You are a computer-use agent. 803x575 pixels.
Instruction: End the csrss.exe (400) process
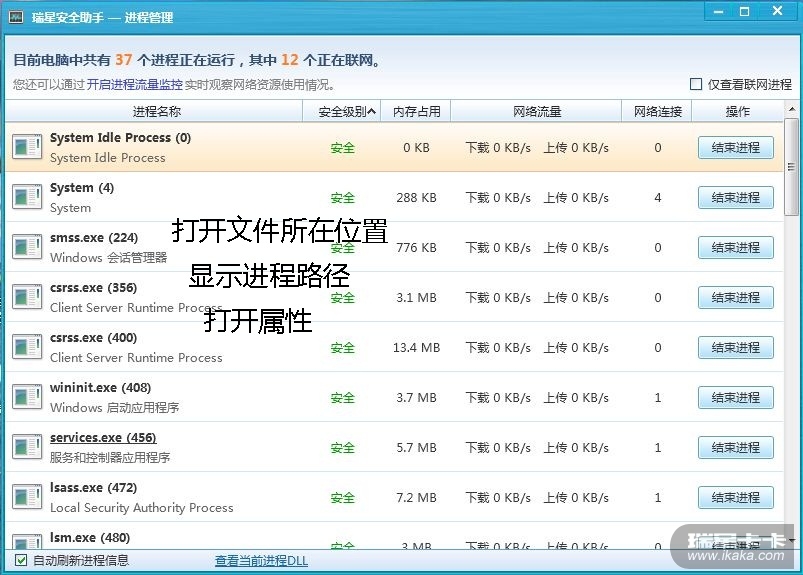pyautogui.click(x=735, y=348)
